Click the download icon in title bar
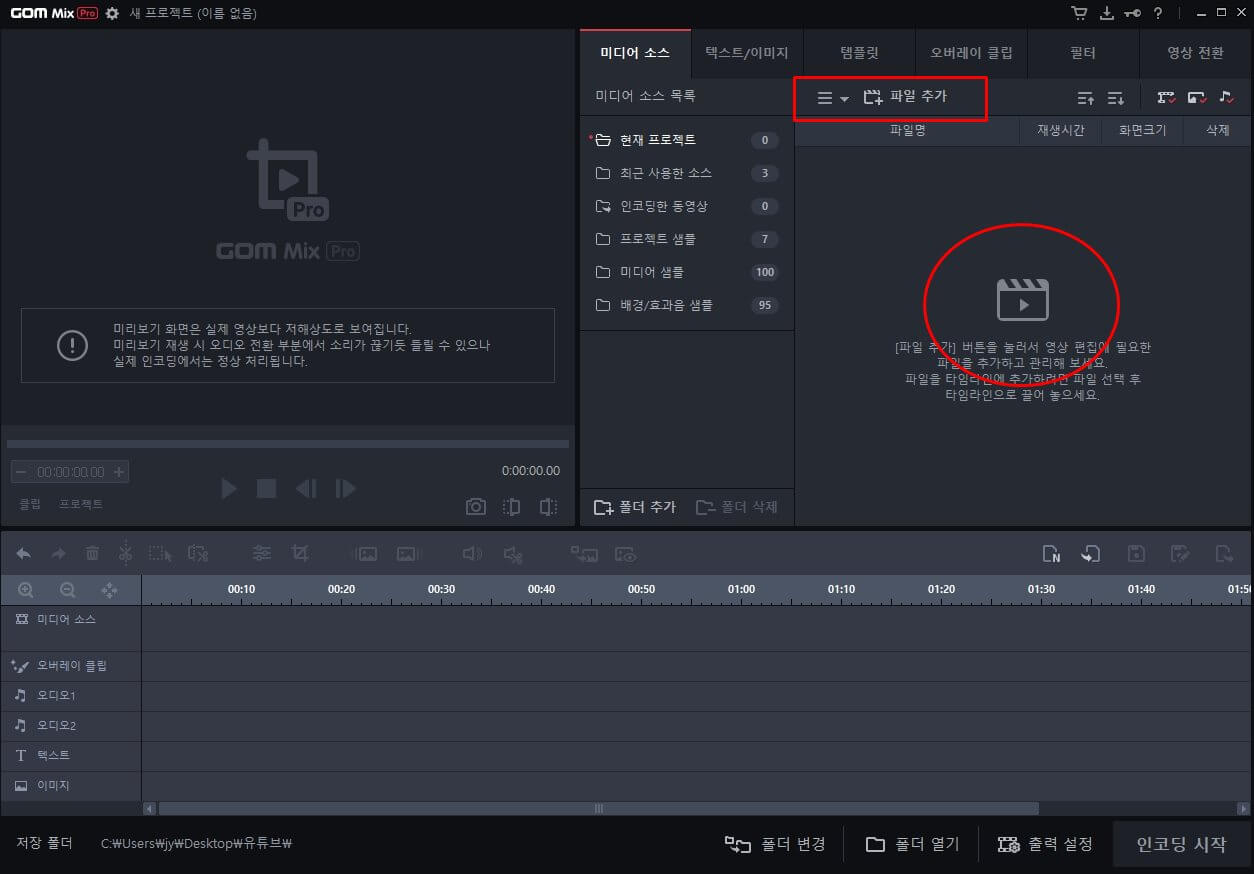The height and width of the screenshot is (874, 1254). (1106, 13)
